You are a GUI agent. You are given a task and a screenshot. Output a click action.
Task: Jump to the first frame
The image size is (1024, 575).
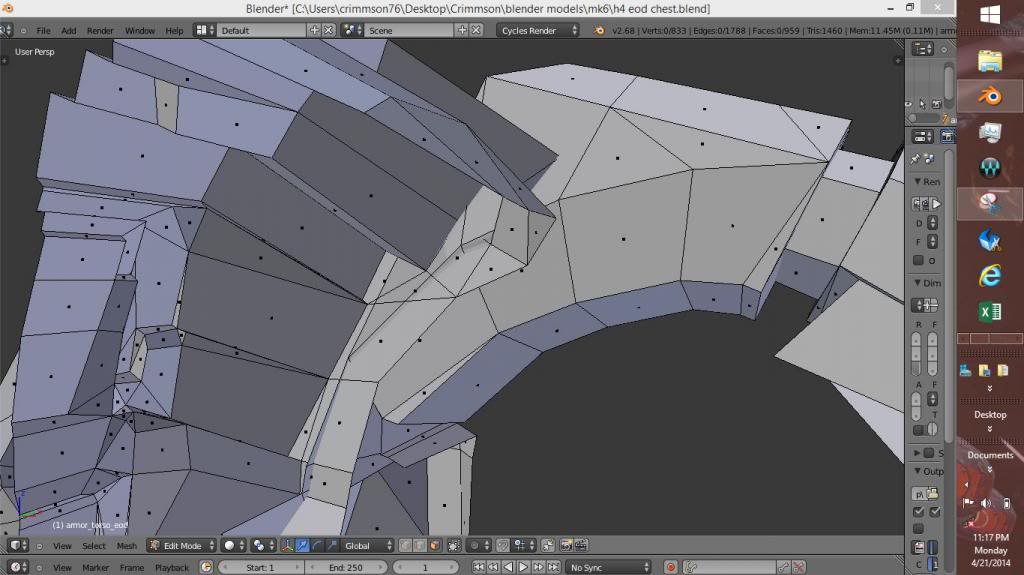pos(479,567)
